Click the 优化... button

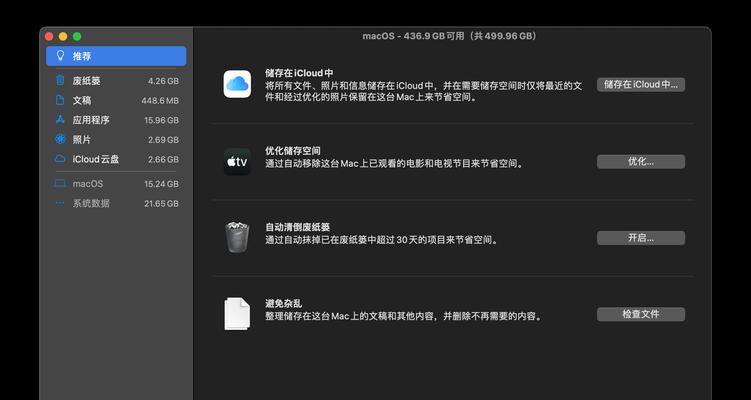640,161
